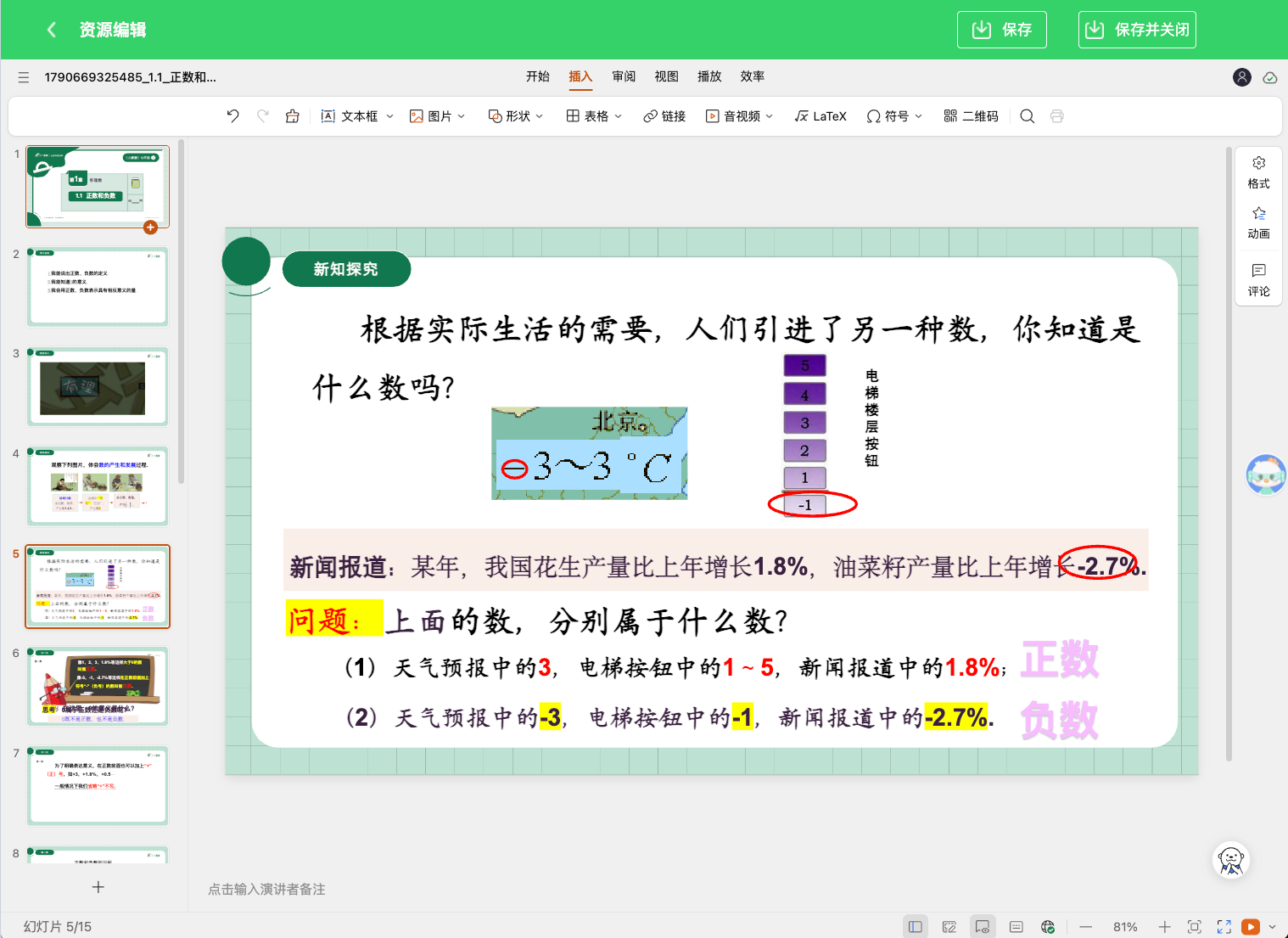Open the search magnifier in the toolbar

(x=1028, y=116)
